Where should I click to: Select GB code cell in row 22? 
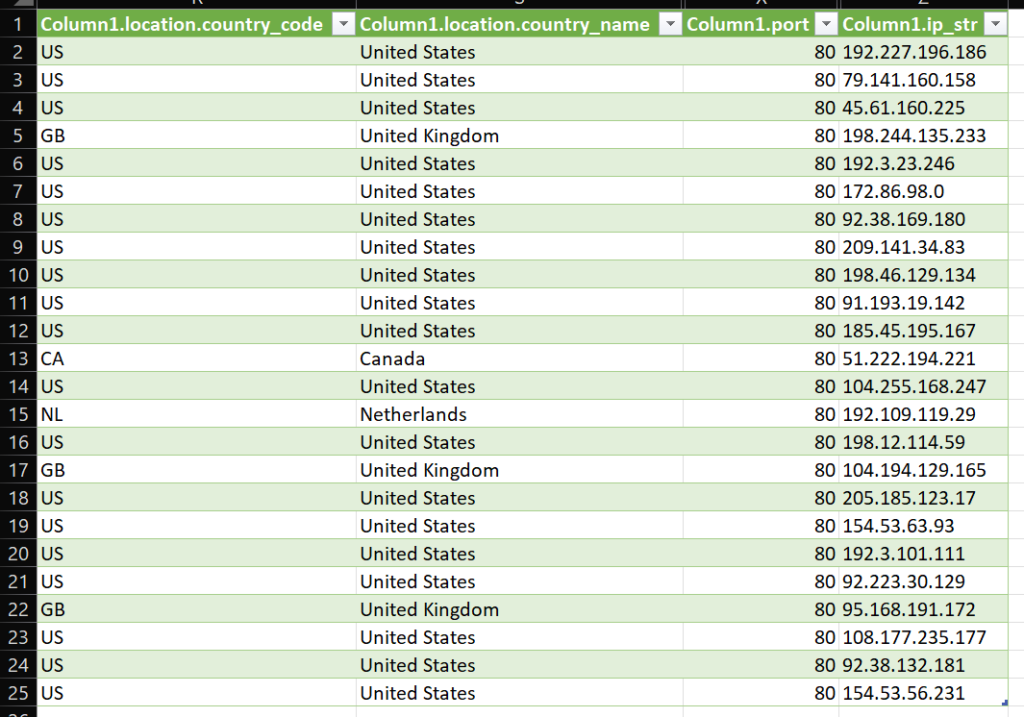[x=196, y=609]
